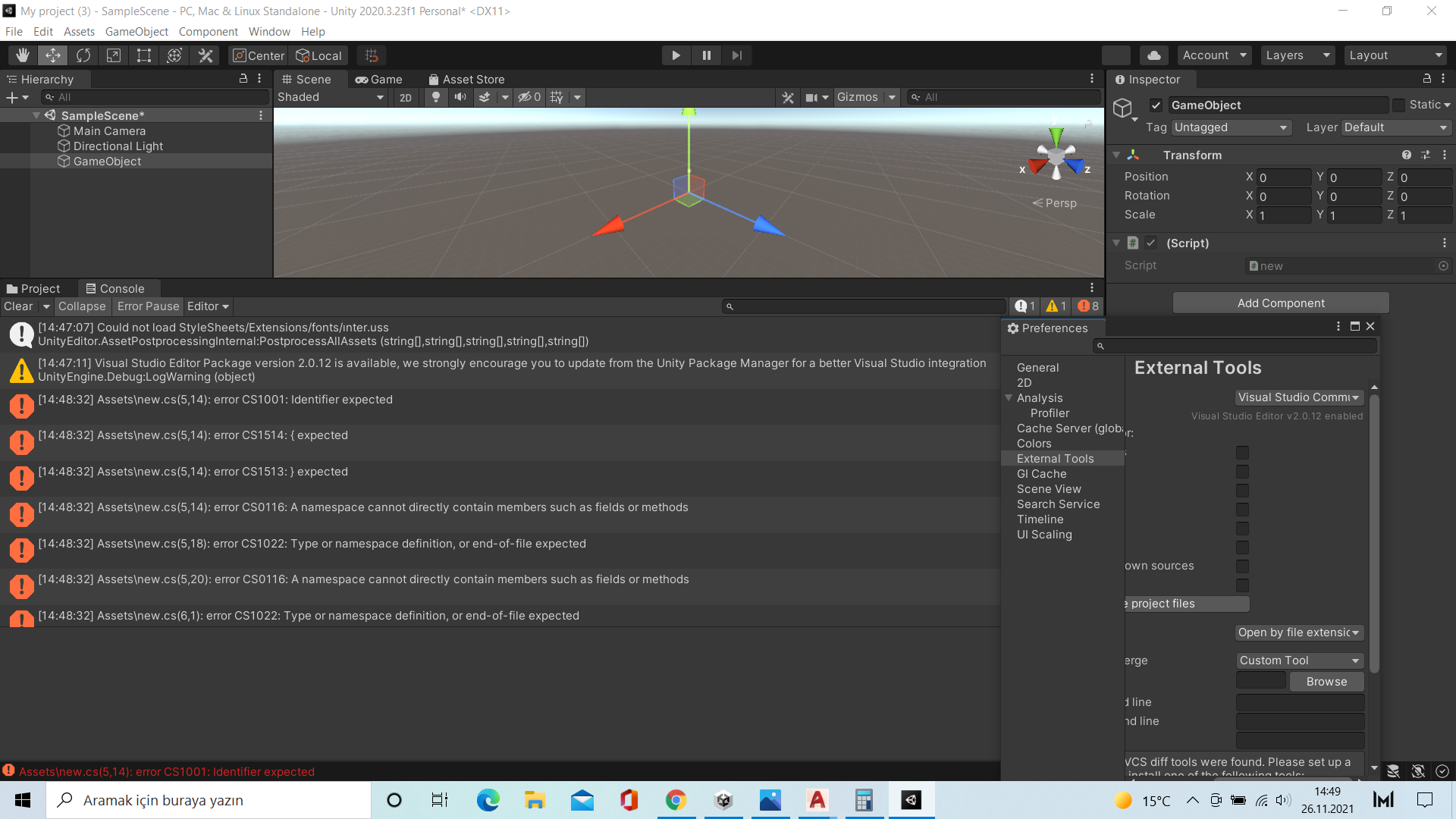This screenshot has height=819, width=1456.
Task: Select the Scale tool
Action: 114,55
